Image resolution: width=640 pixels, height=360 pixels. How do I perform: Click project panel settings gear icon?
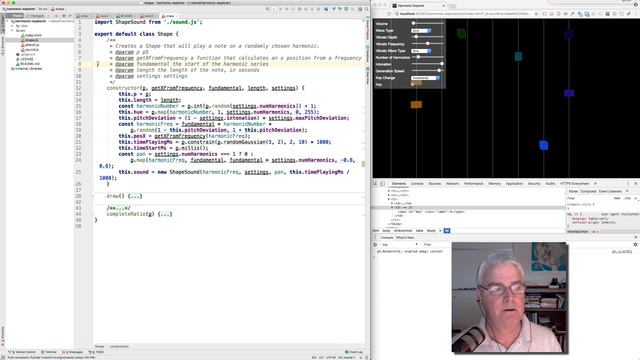pyautogui.click(x=64, y=16)
